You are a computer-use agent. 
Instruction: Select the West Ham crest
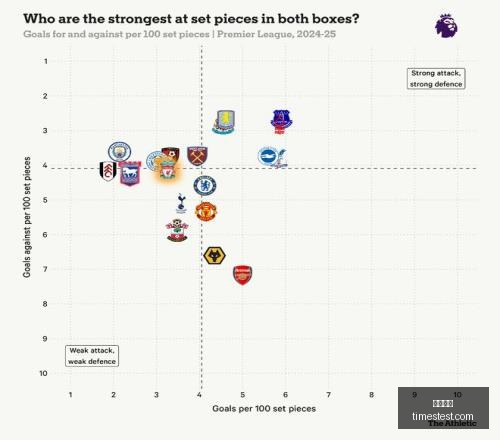pos(197,156)
